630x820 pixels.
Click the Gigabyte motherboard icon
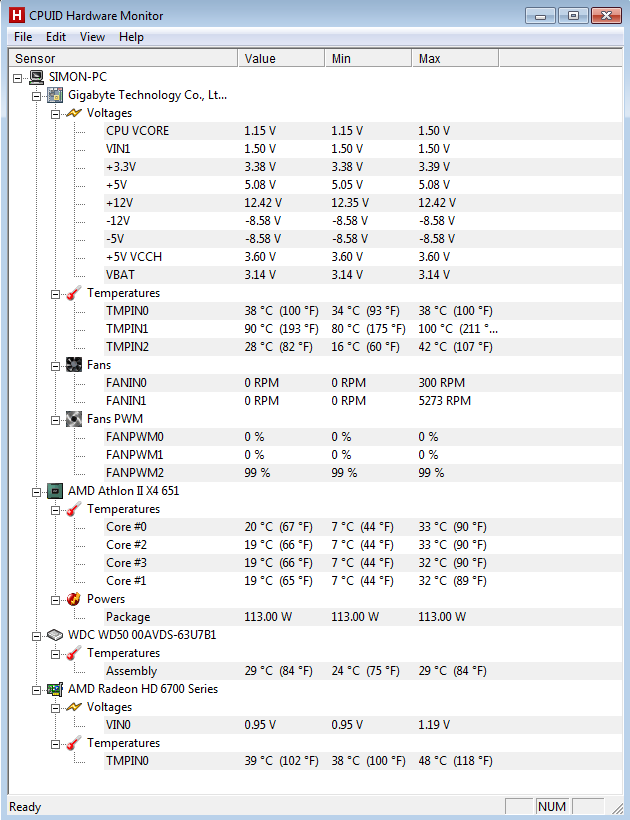55,95
